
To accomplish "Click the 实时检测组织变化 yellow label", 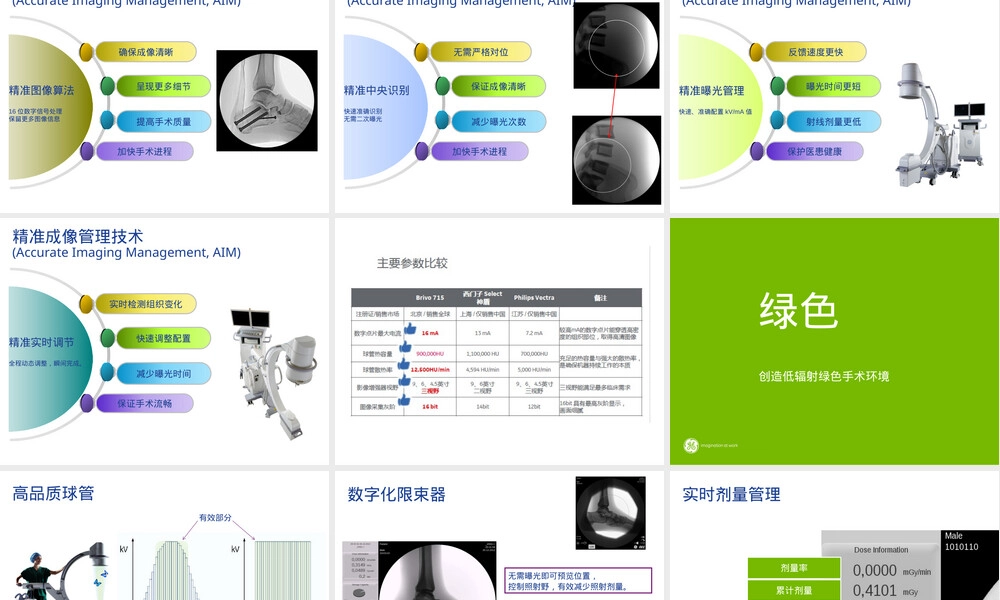I will pyautogui.click(x=145, y=304).
